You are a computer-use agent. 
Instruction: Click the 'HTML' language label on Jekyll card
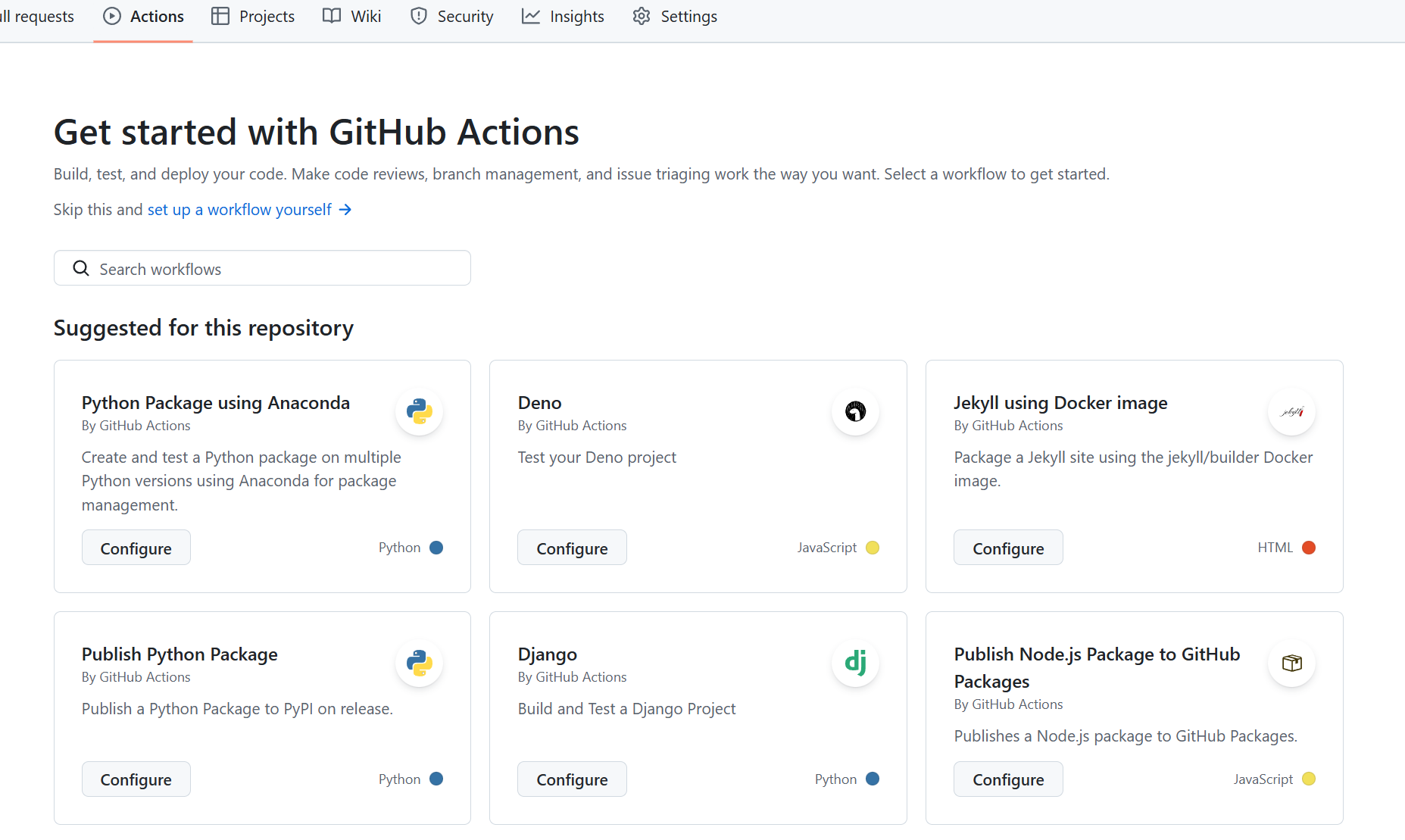coord(1275,548)
